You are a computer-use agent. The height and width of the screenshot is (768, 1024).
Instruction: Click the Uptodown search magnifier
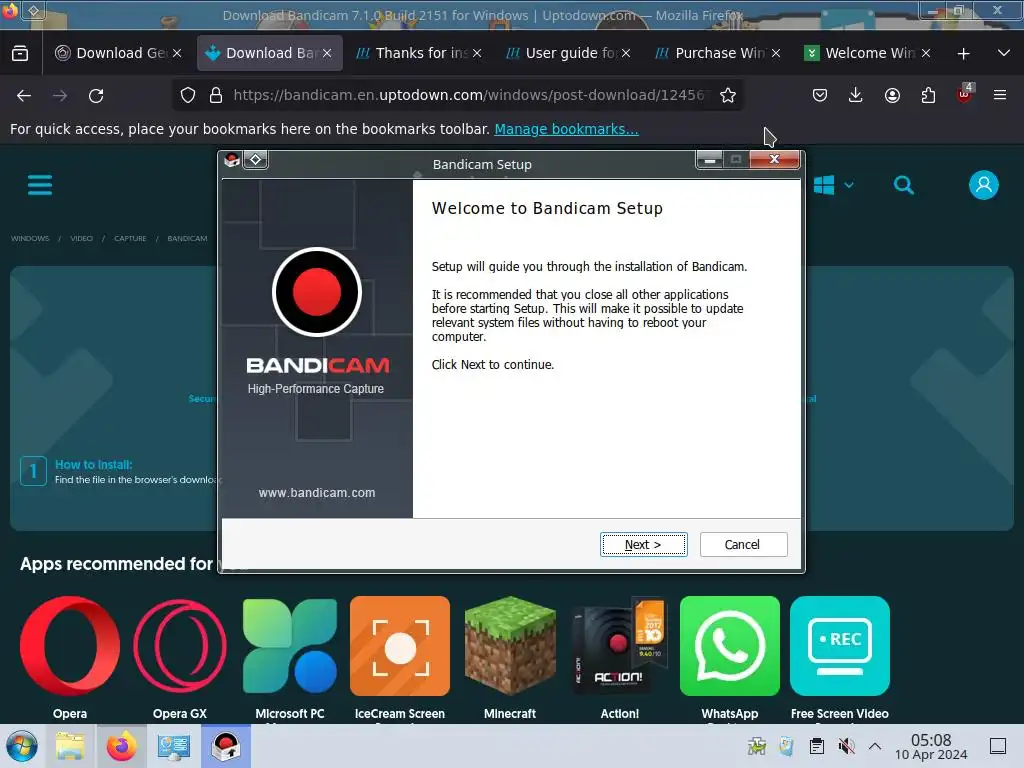point(904,185)
